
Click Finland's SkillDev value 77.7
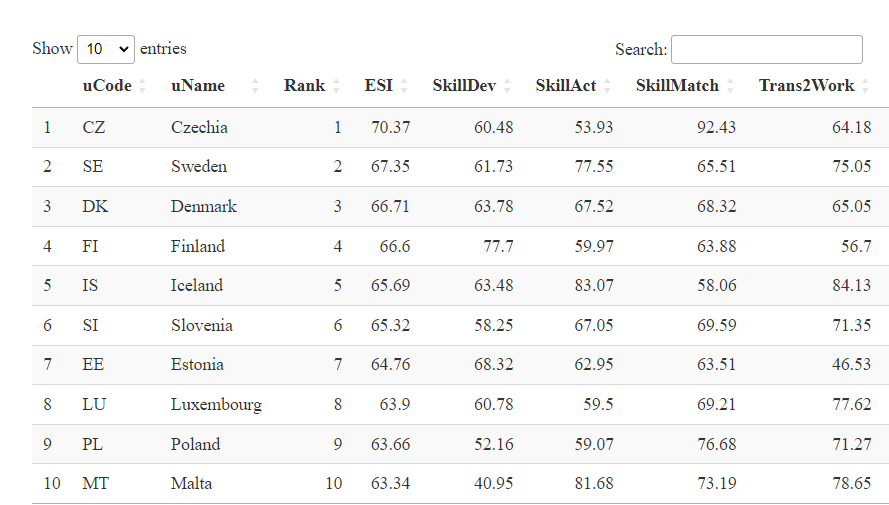(x=498, y=246)
